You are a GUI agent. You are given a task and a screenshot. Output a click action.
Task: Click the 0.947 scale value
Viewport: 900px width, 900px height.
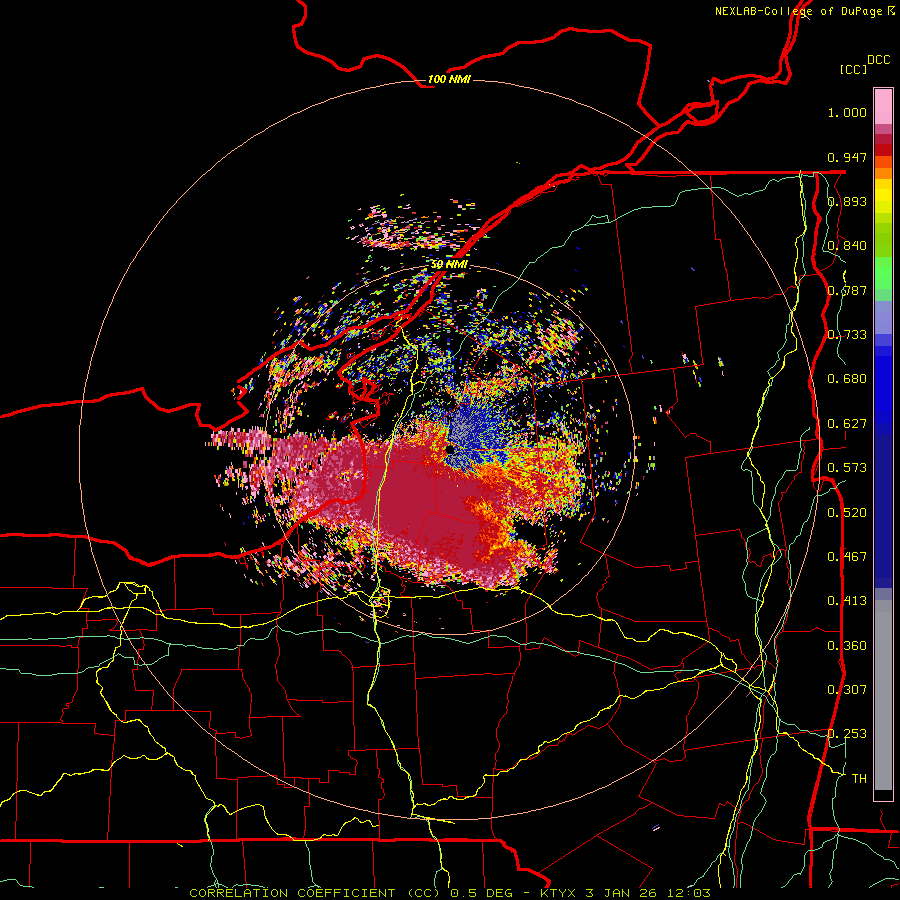847,157
